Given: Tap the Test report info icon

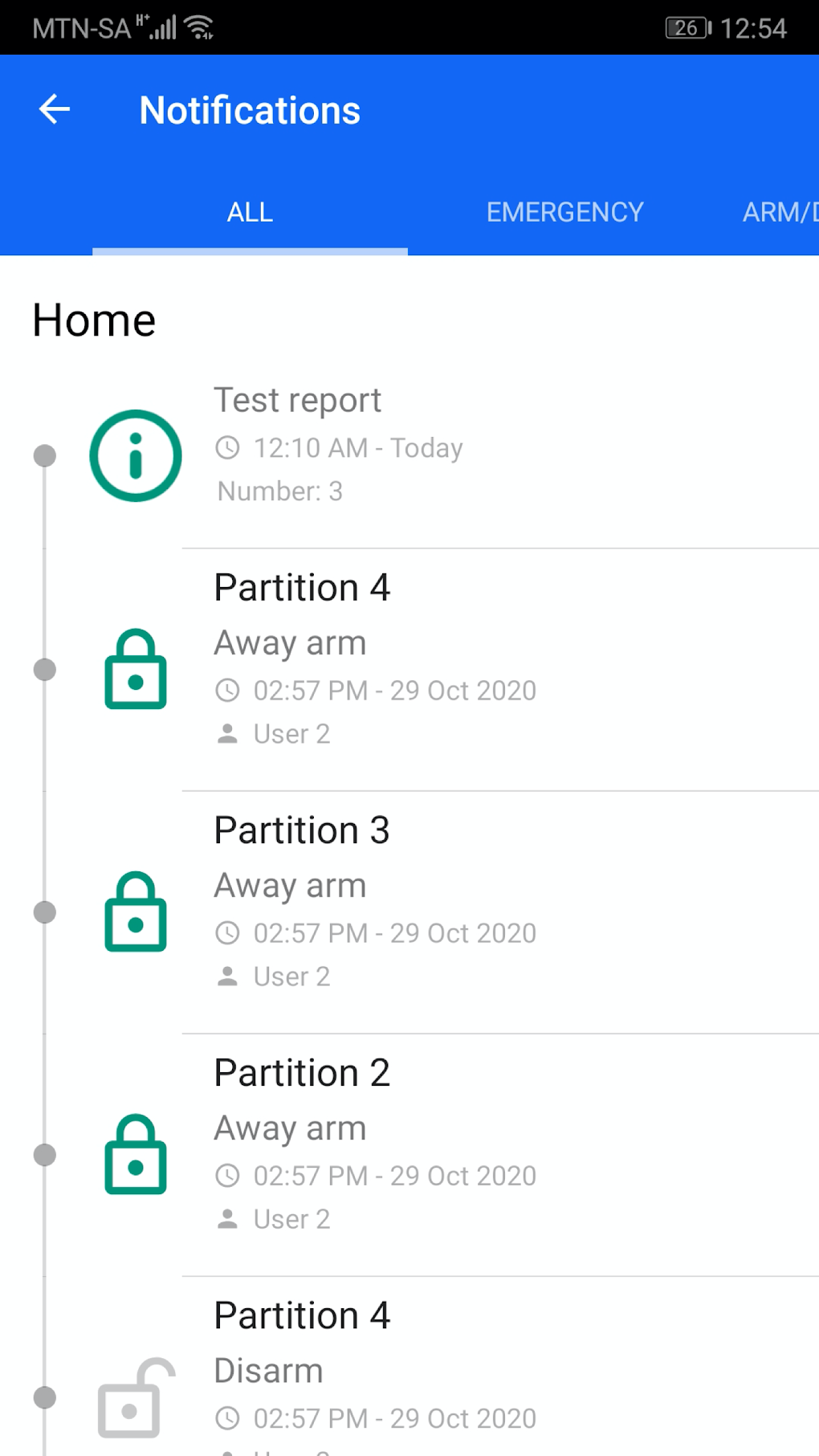Looking at the screenshot, I should (136, 455).
